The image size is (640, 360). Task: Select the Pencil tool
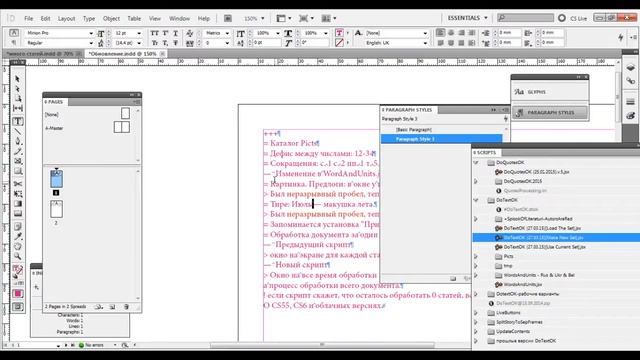(x=18, y=151)
